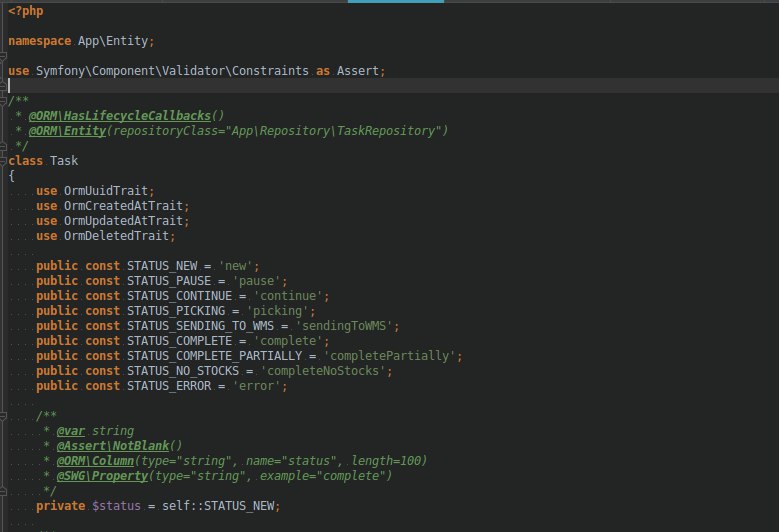Viewport: 779px width, 532px height.
Task: Click the opening brace below class Task
Action: pos(11,176)
